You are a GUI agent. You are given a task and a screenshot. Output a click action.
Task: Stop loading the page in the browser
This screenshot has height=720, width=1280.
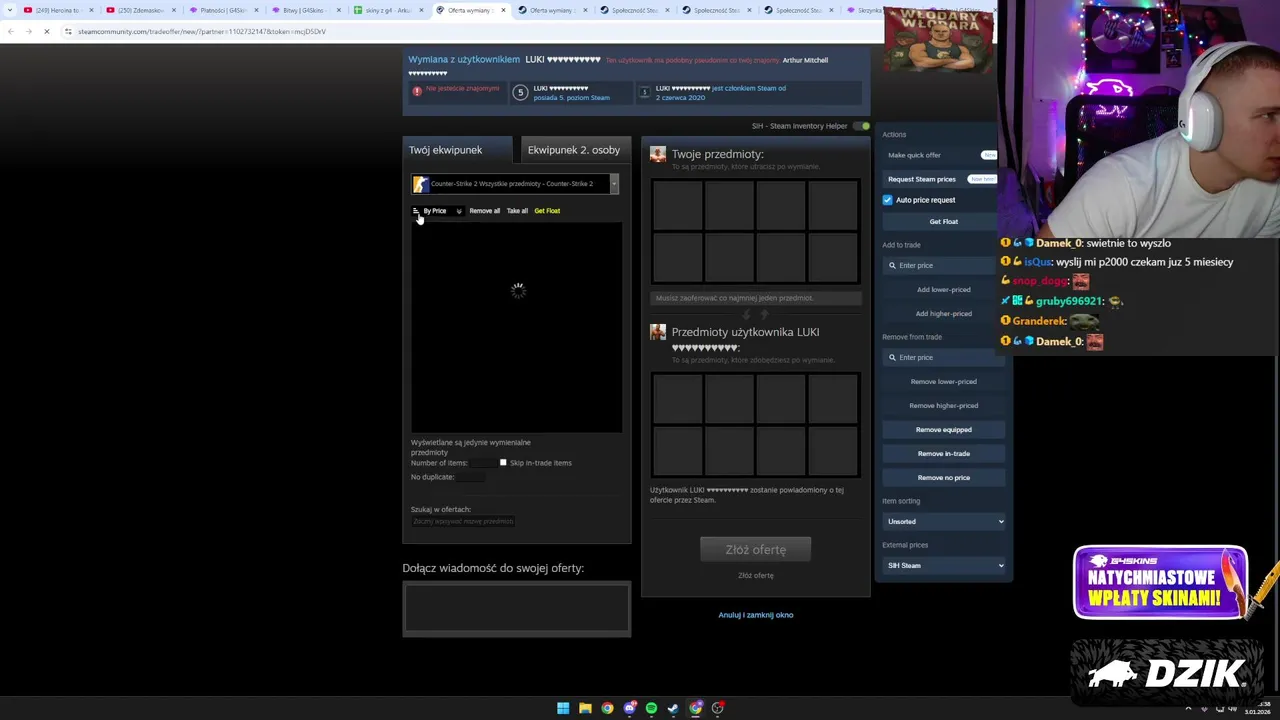click(47, 31)
